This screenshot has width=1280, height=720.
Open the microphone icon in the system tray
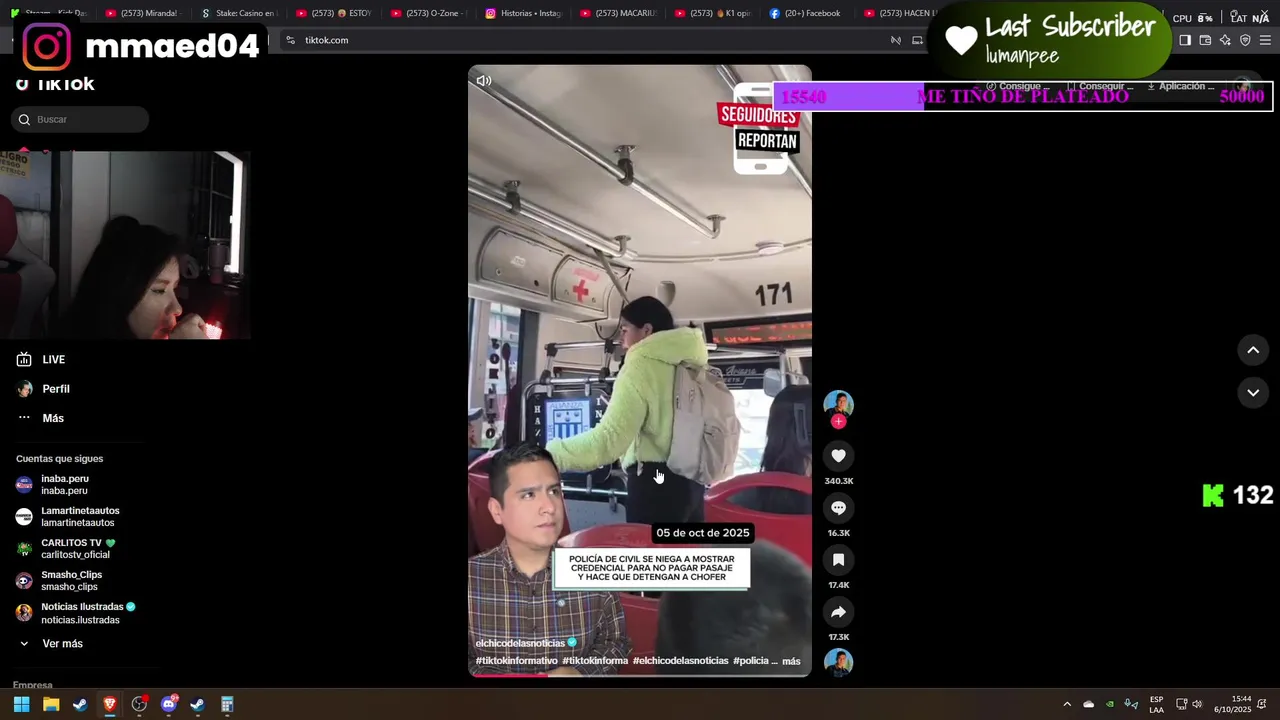[x=1131, y=705]
